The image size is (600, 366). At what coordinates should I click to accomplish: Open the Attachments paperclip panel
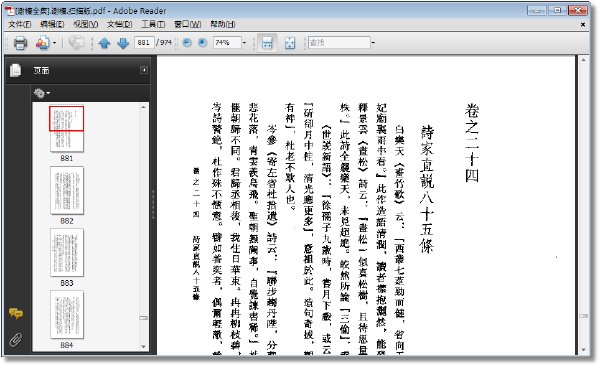tap(16, 339)
